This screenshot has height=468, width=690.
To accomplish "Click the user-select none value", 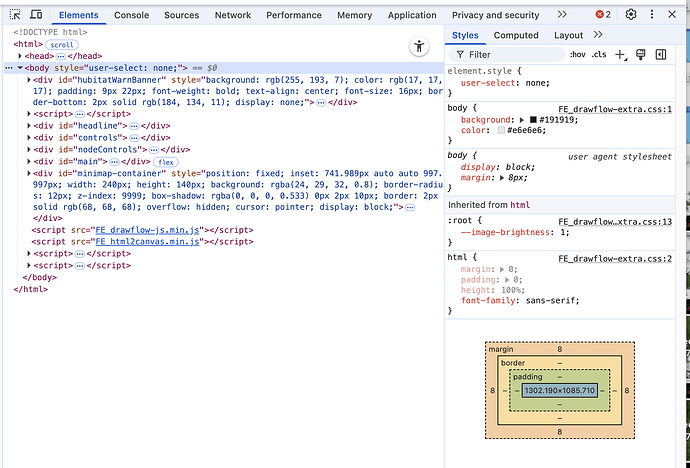I will coord(536,83).
